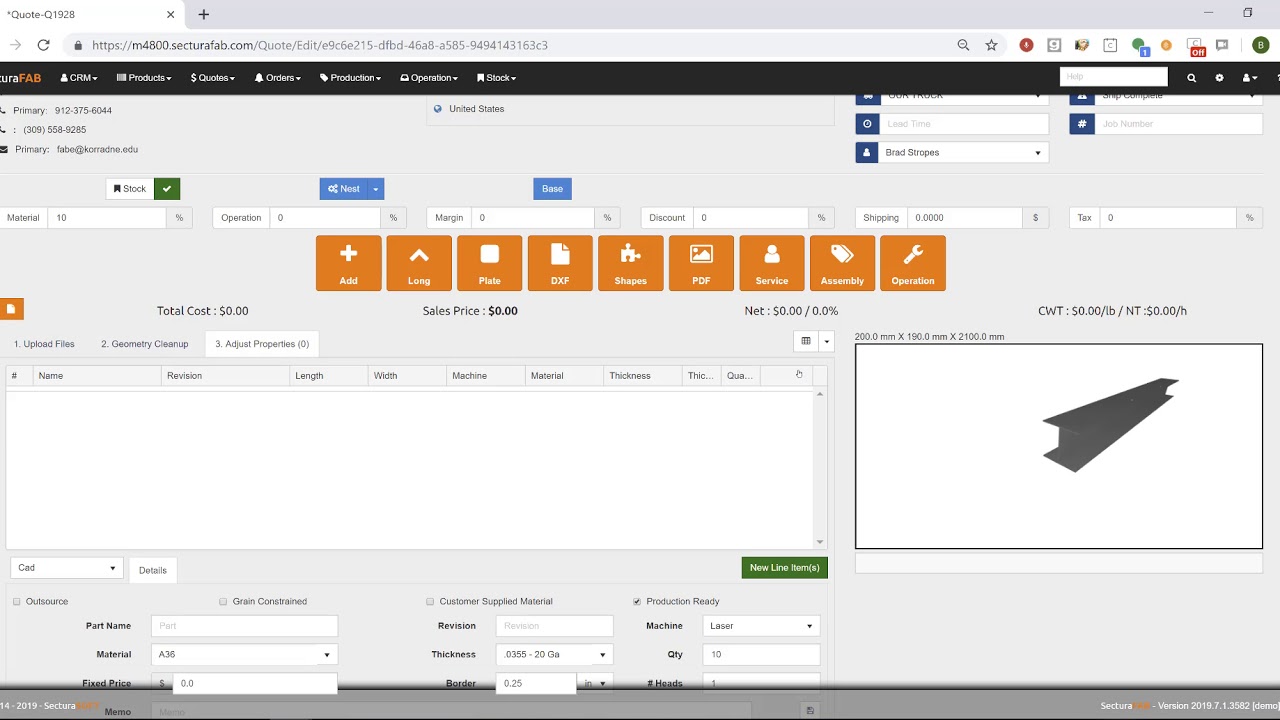
Task: Click the H-beam 3D preview
Action: point(1110,424)
